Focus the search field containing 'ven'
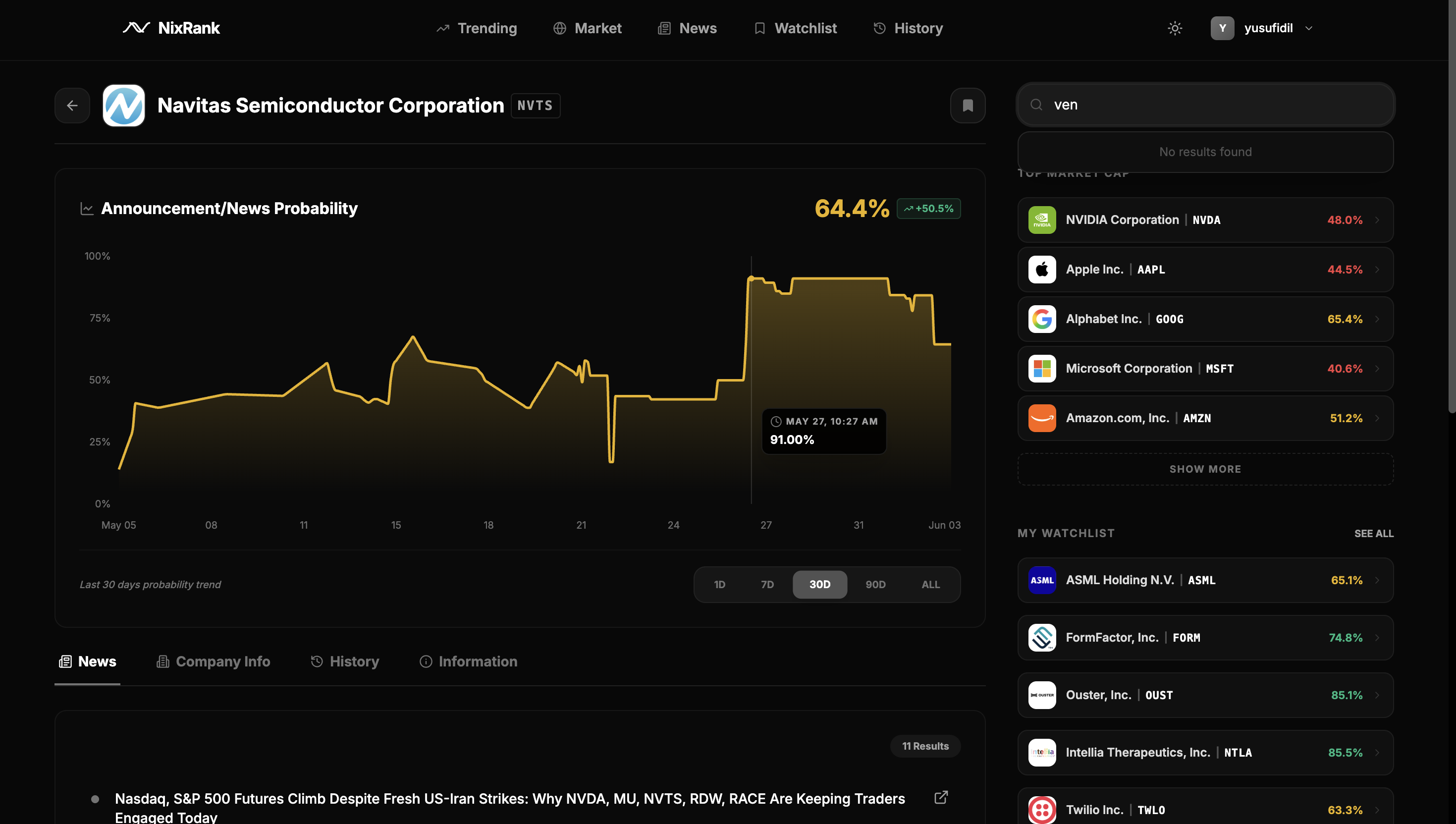 (1205, 105)
